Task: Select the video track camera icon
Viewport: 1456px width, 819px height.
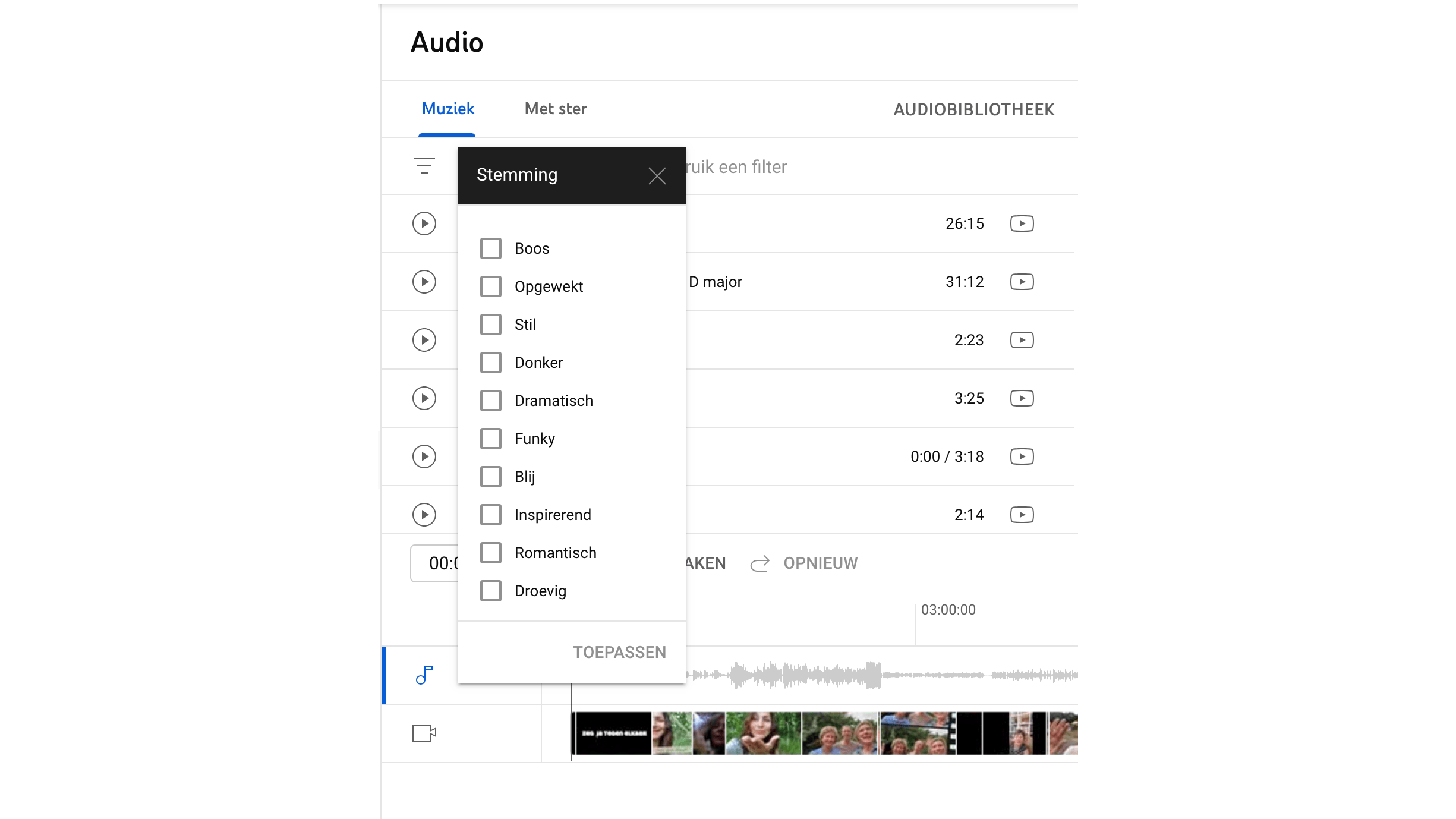Action: click(424, 733)
